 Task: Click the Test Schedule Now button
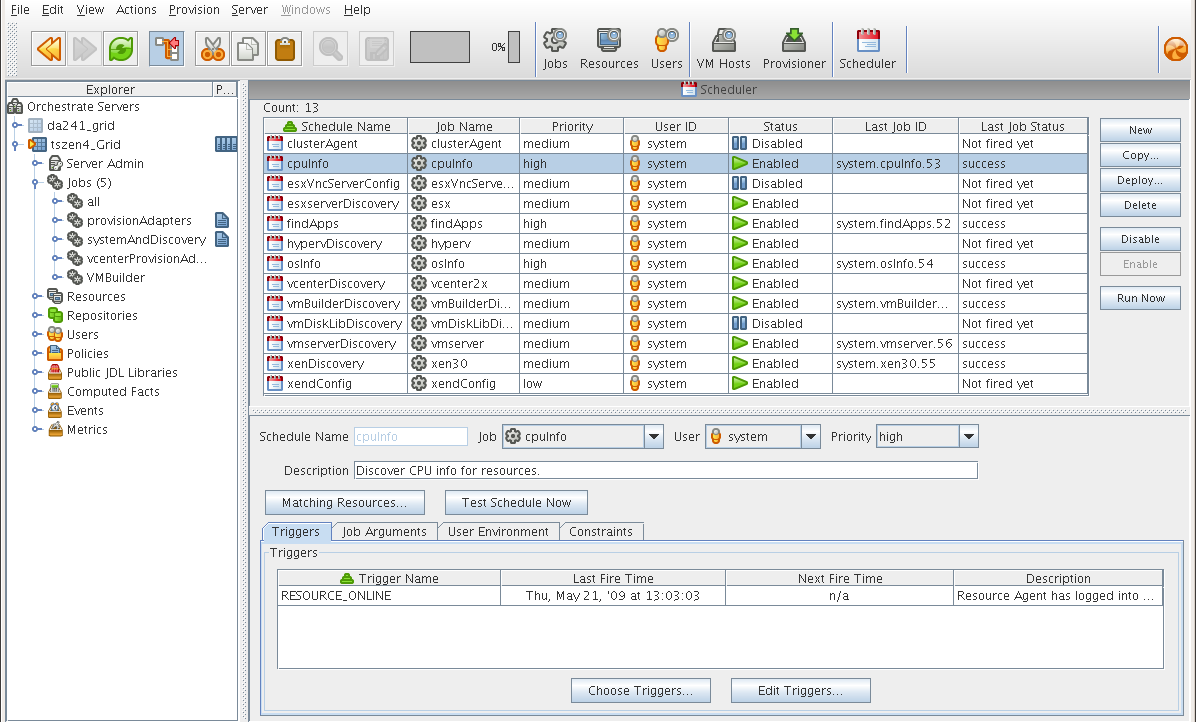[x=516, y=502]
